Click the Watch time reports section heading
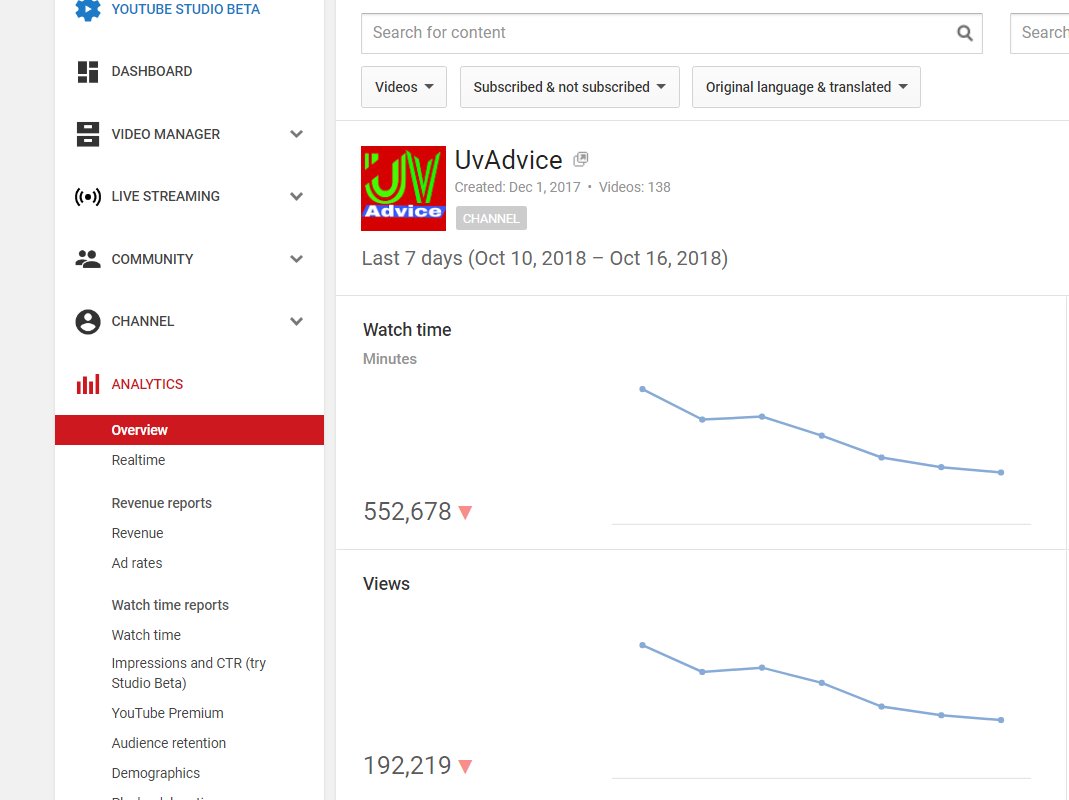This screenshot has height=800, width=1069. (x=170, y=605)
